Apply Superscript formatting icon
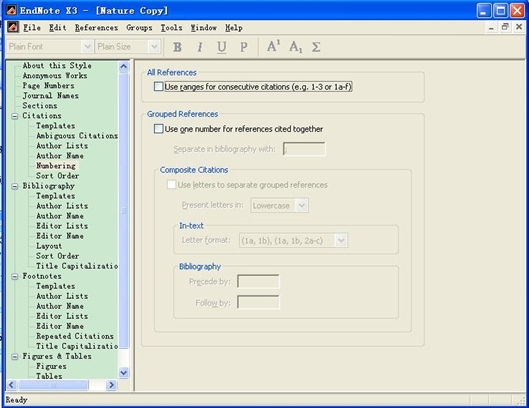 [273, 46]
